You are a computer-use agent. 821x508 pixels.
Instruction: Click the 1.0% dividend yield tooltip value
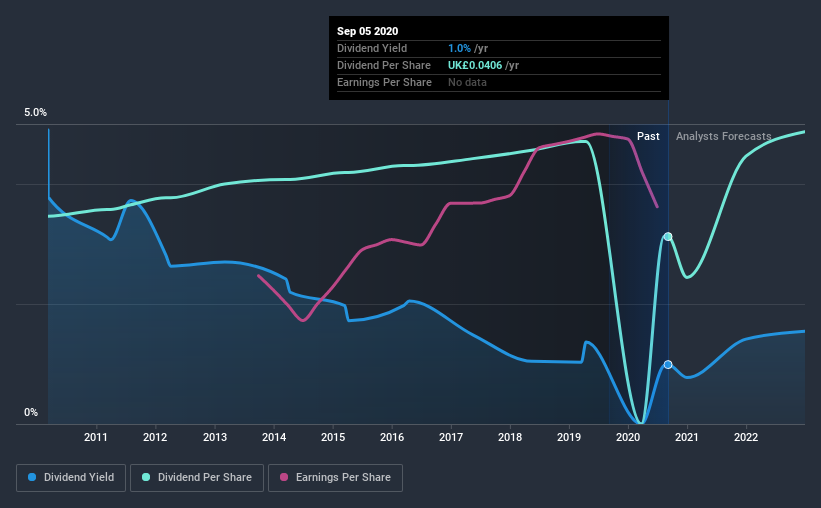(x=459, y=48)
